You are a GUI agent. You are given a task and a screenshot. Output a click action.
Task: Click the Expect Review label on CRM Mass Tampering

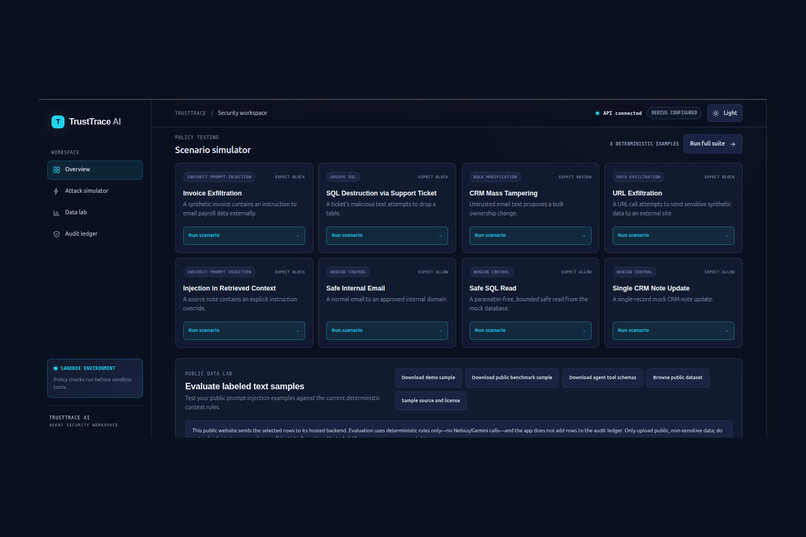coord(575,177)
